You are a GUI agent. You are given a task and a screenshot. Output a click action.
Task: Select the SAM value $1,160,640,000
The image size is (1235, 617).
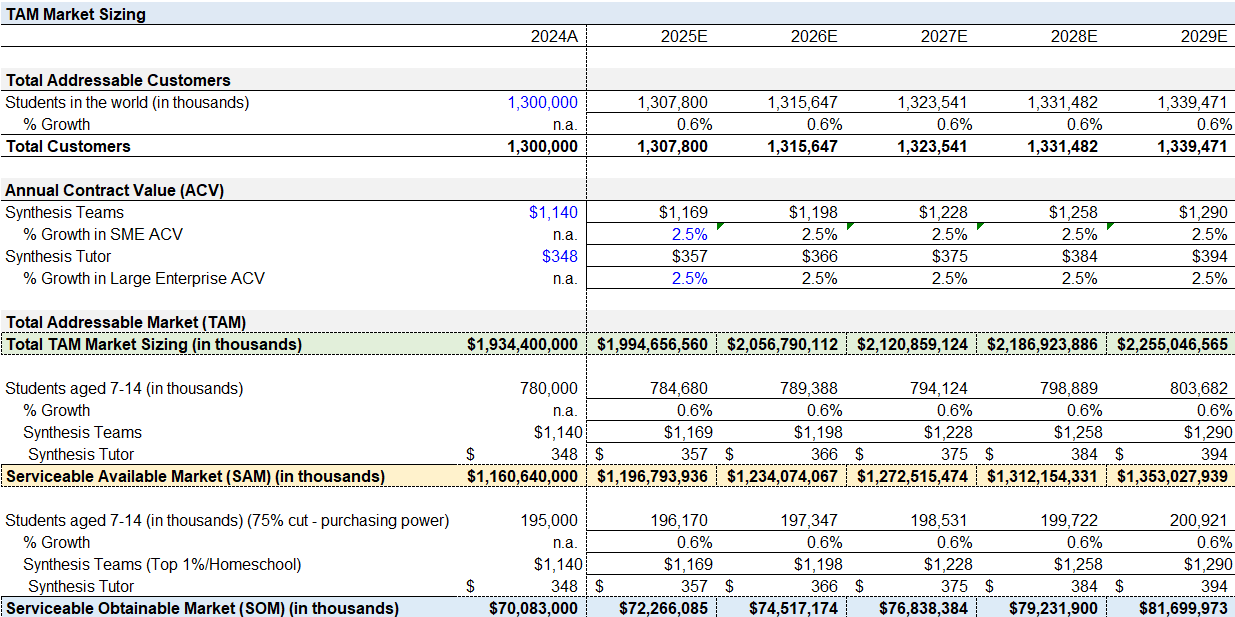523,476
